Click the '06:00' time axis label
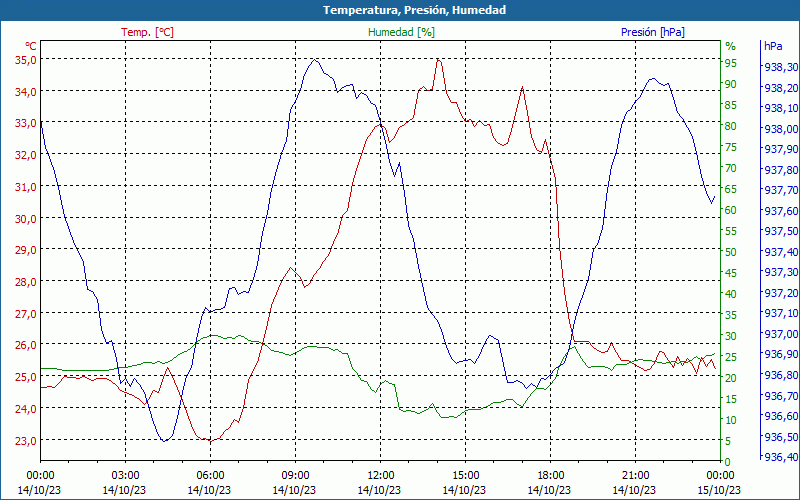Viewport: 800px width, 500px height. [x=210, y=476]
